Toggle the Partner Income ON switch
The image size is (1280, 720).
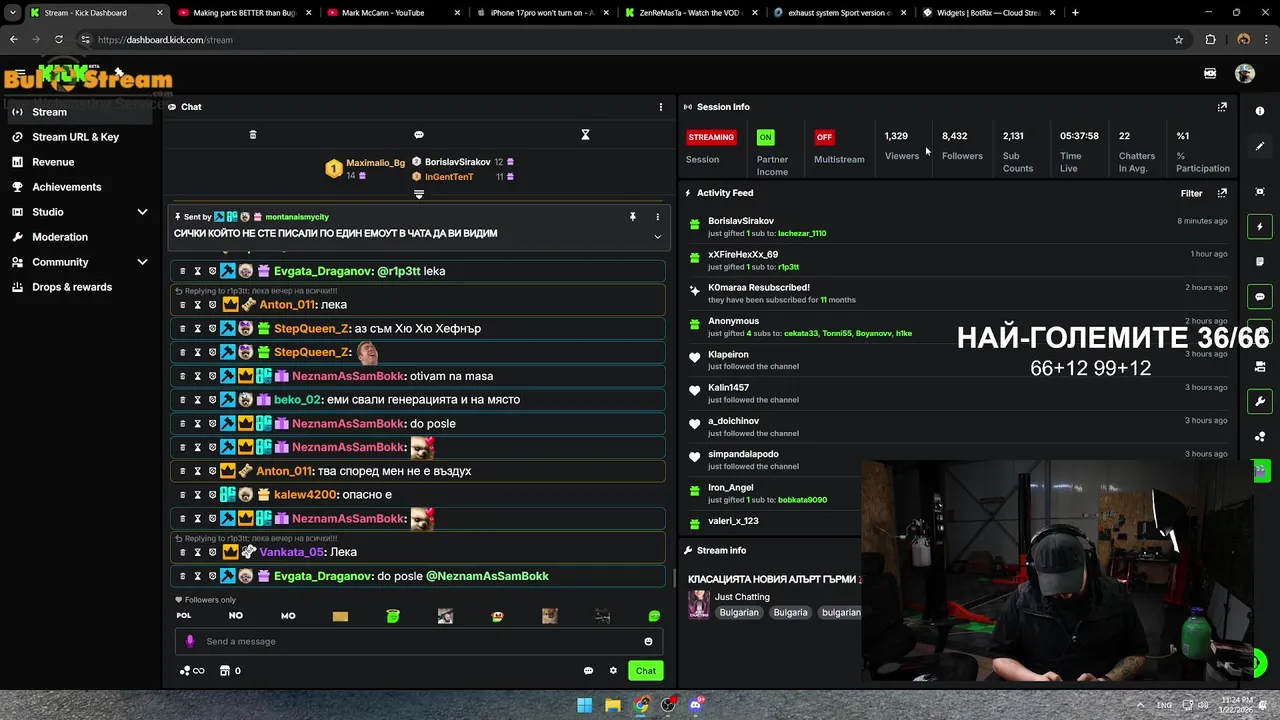coord(766,137)
